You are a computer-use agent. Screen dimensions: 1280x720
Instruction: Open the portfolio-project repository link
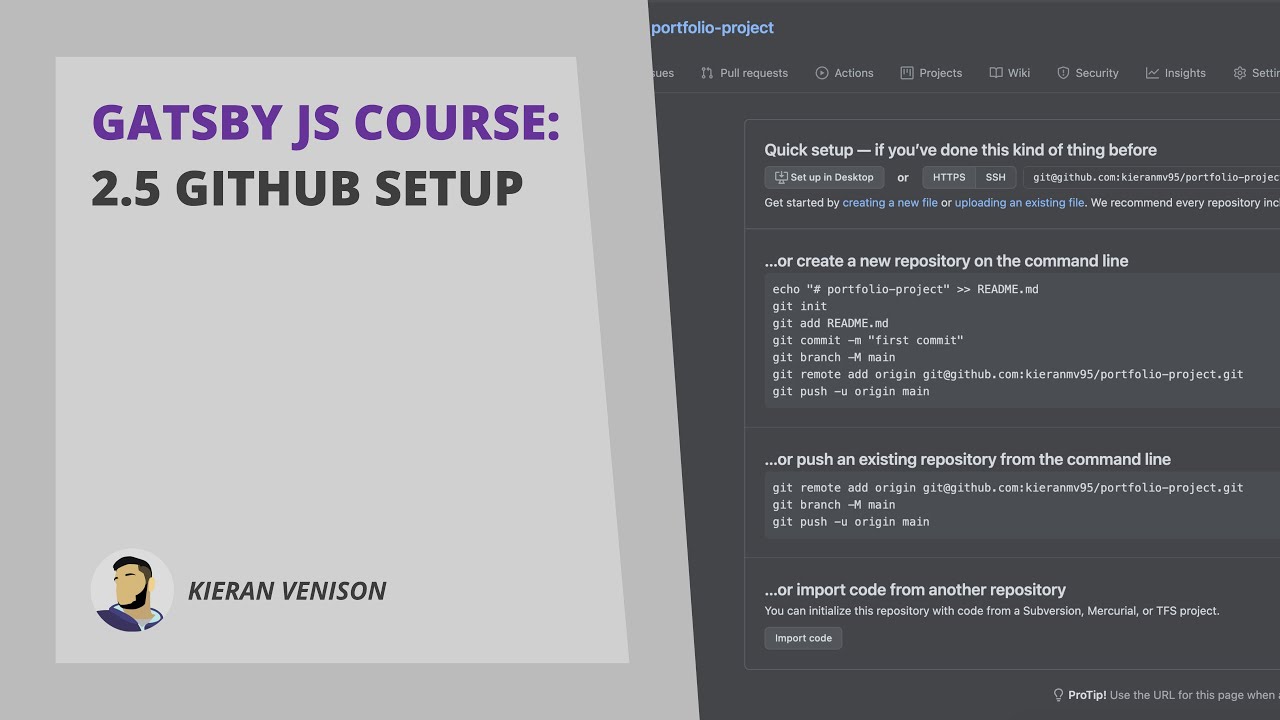pos(712,28)
